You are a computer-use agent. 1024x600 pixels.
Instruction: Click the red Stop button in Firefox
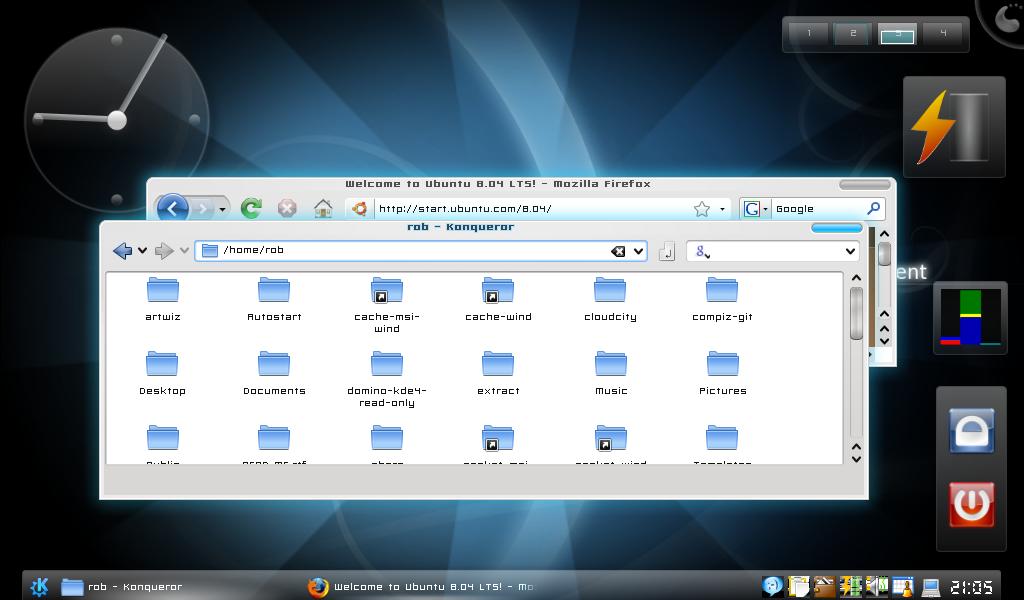pyautogui.click(x=287, y=209)
